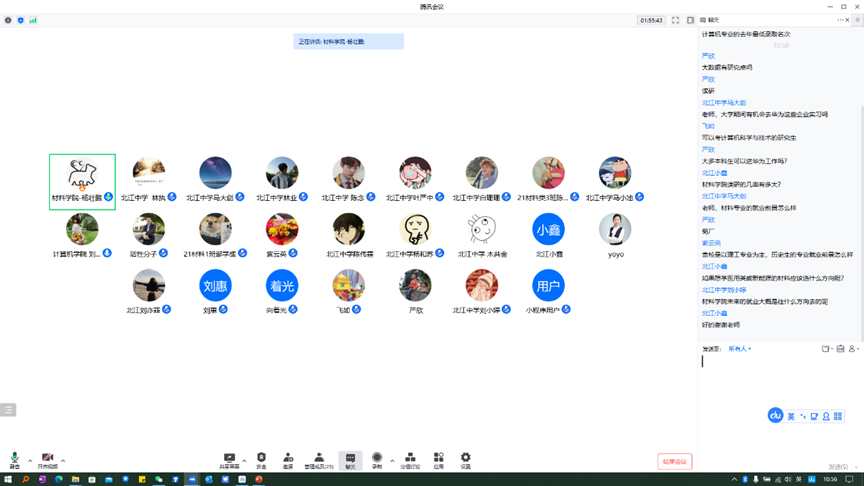Click the 邀请 invite icon

coord(288,459)
